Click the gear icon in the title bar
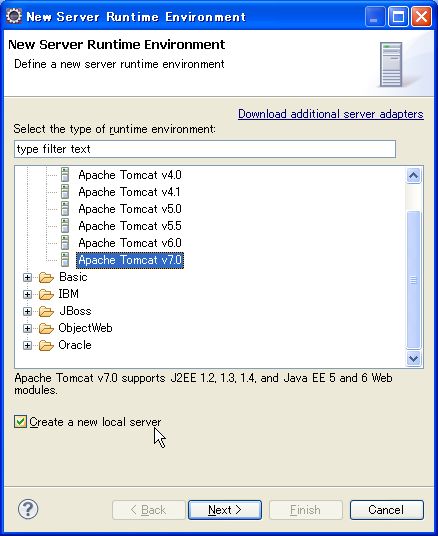This screenshot has height=536, width=438. pos(14,16)
